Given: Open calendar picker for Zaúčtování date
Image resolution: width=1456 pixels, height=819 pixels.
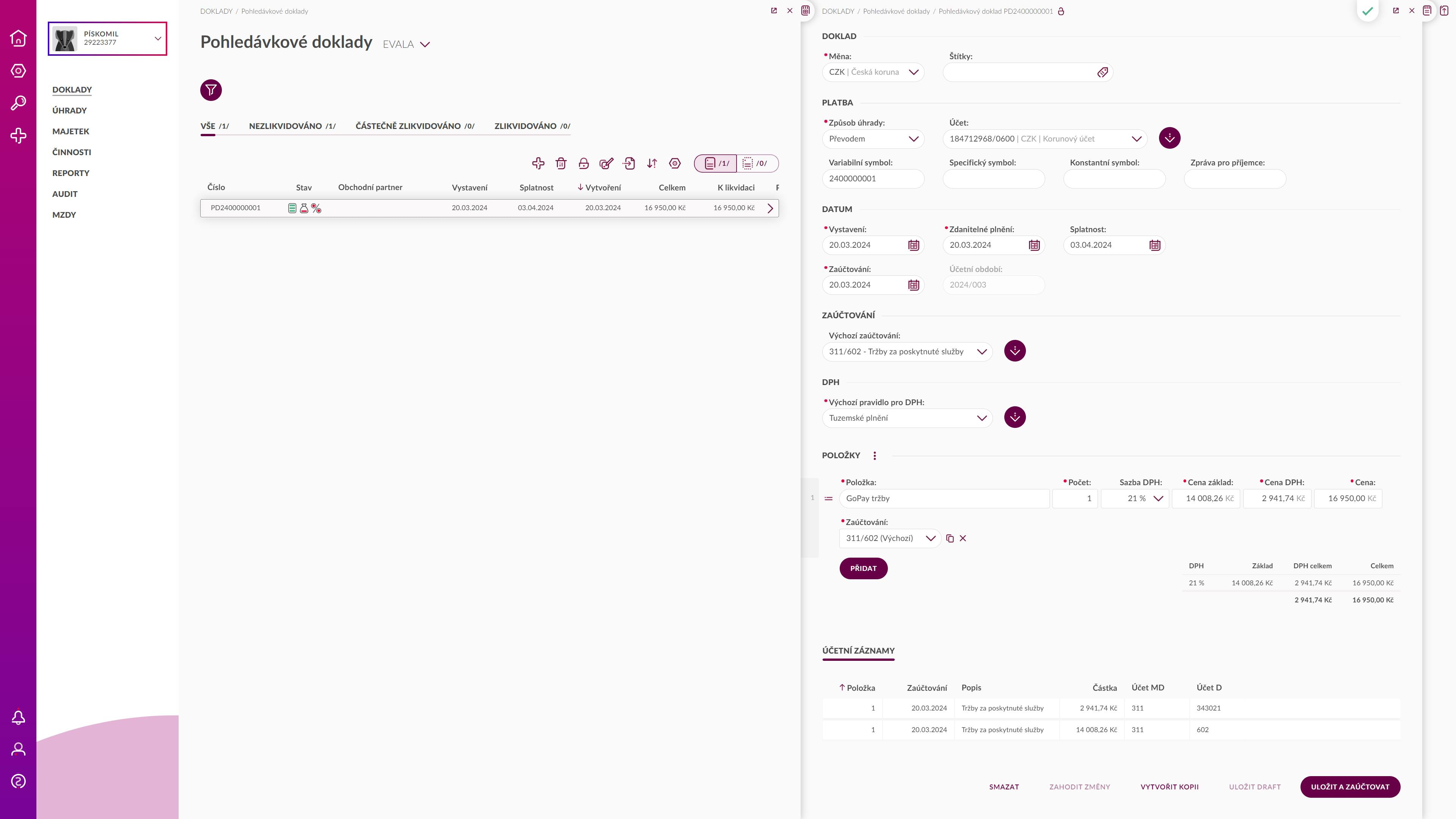Looking at the screenshot, I should [x=913, y=285].
